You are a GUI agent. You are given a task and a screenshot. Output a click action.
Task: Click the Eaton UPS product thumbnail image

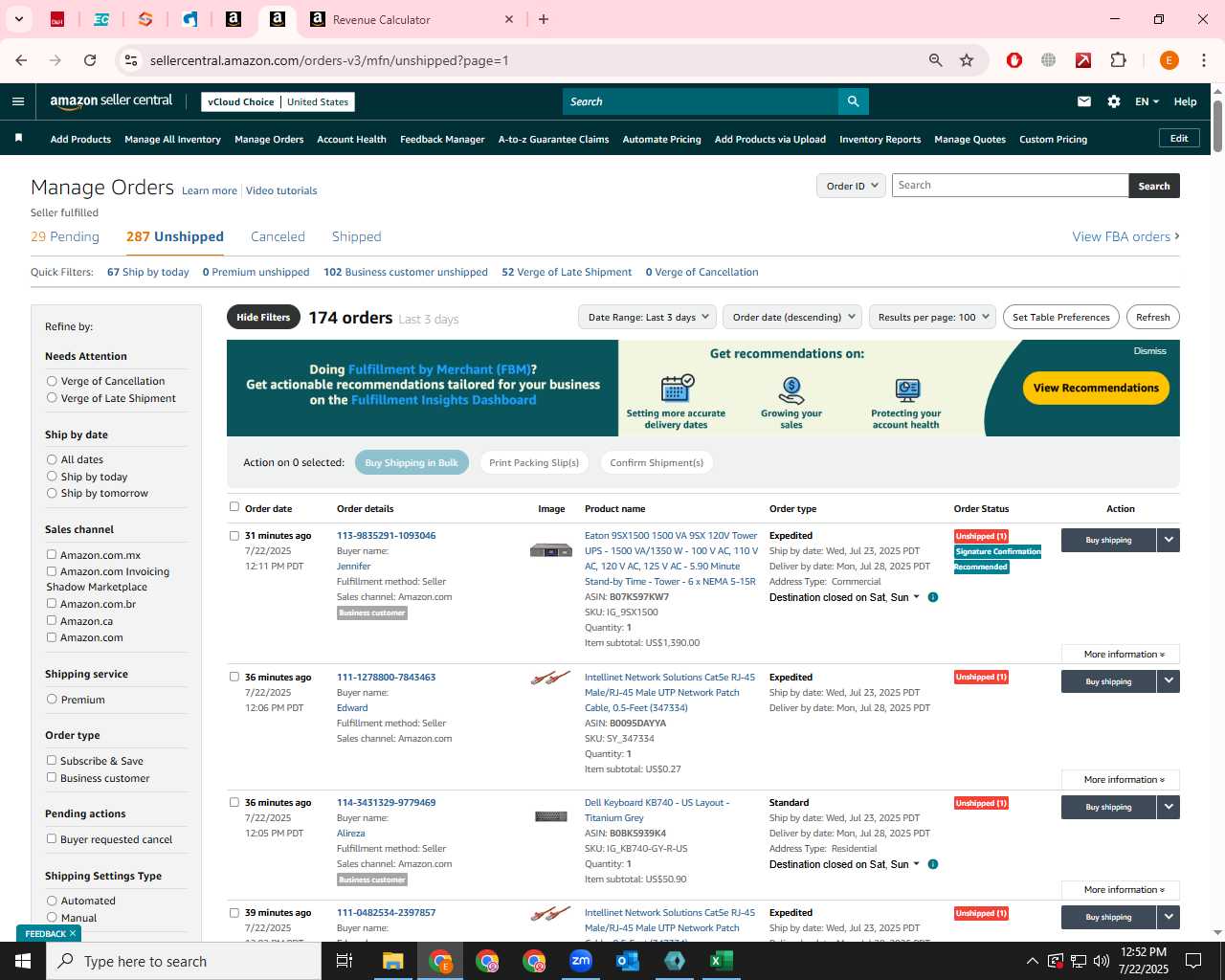coord(550,550)
